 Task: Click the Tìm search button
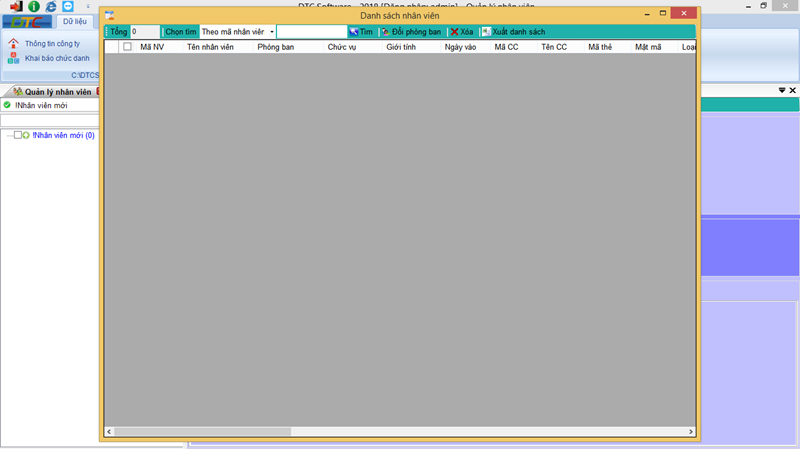click(360, 32)
